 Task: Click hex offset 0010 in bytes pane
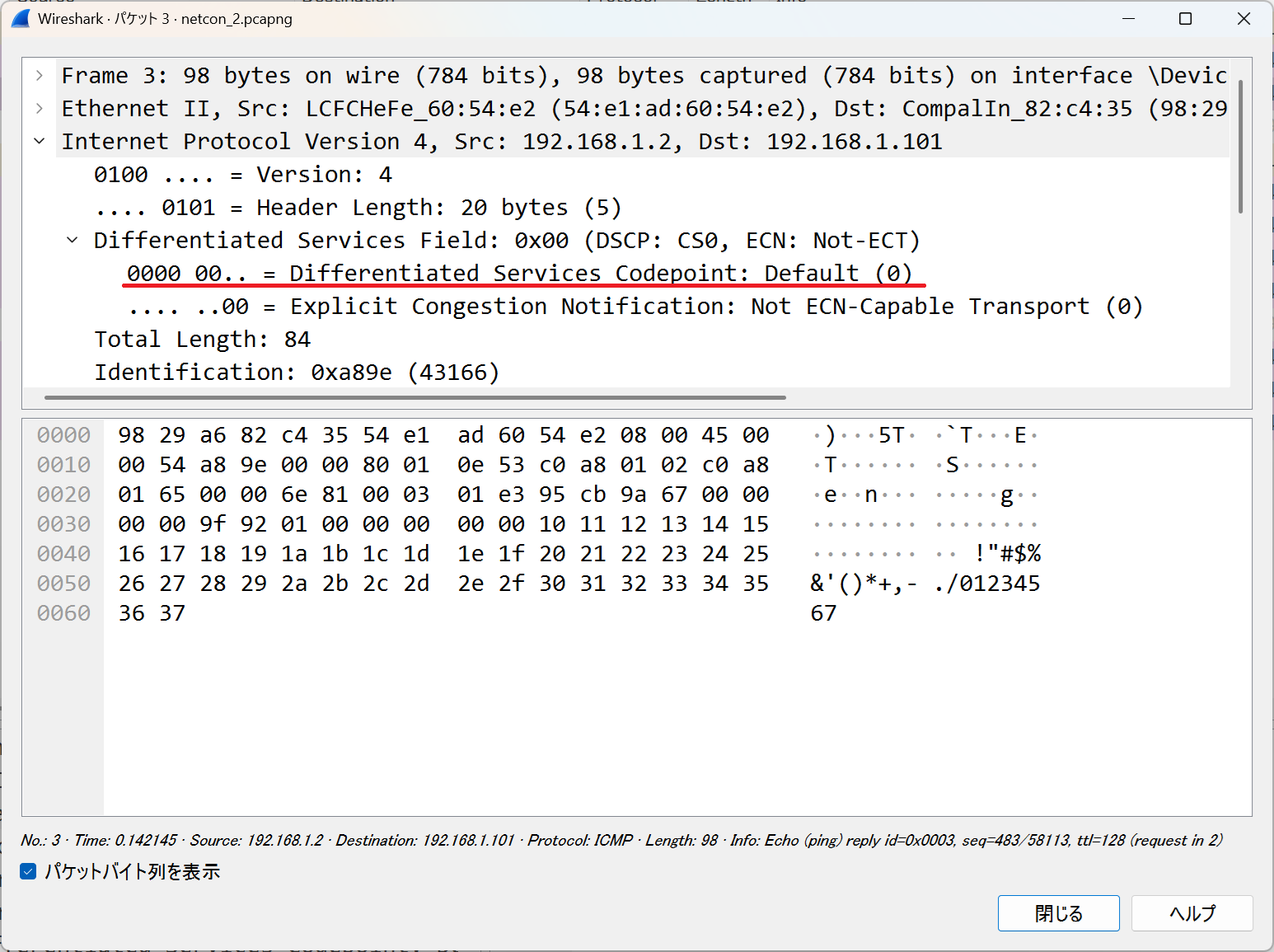(63, 464)
